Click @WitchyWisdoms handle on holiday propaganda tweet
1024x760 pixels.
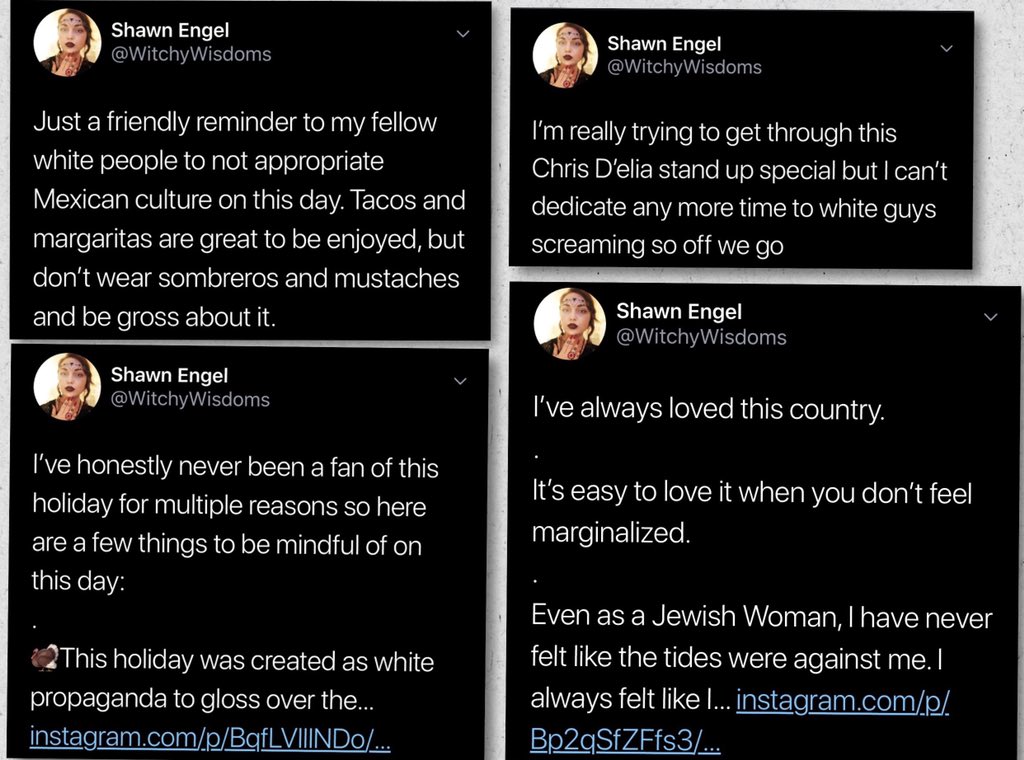tap(190, 399)
